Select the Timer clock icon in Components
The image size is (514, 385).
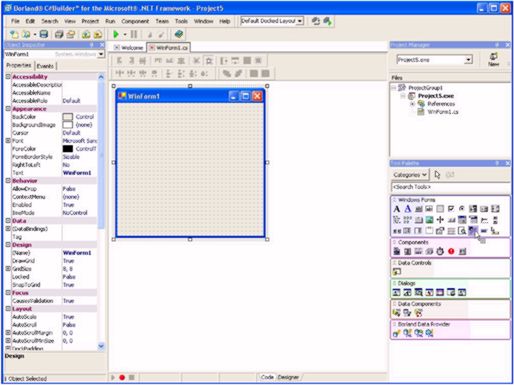click(440, 251)
